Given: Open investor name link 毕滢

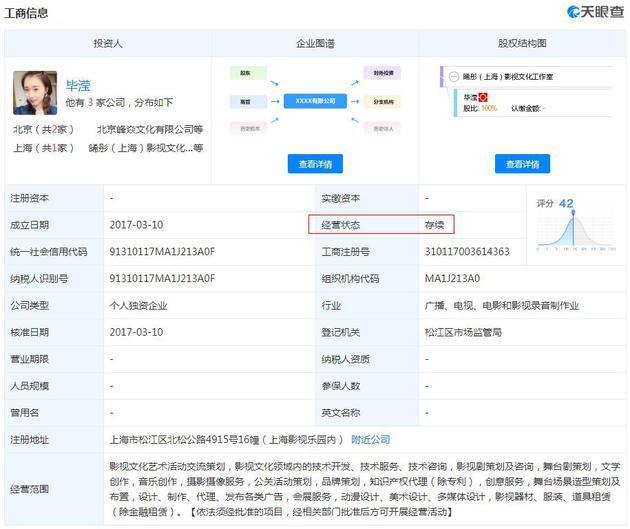Looking at the screenshot, I should pos(78,86).
